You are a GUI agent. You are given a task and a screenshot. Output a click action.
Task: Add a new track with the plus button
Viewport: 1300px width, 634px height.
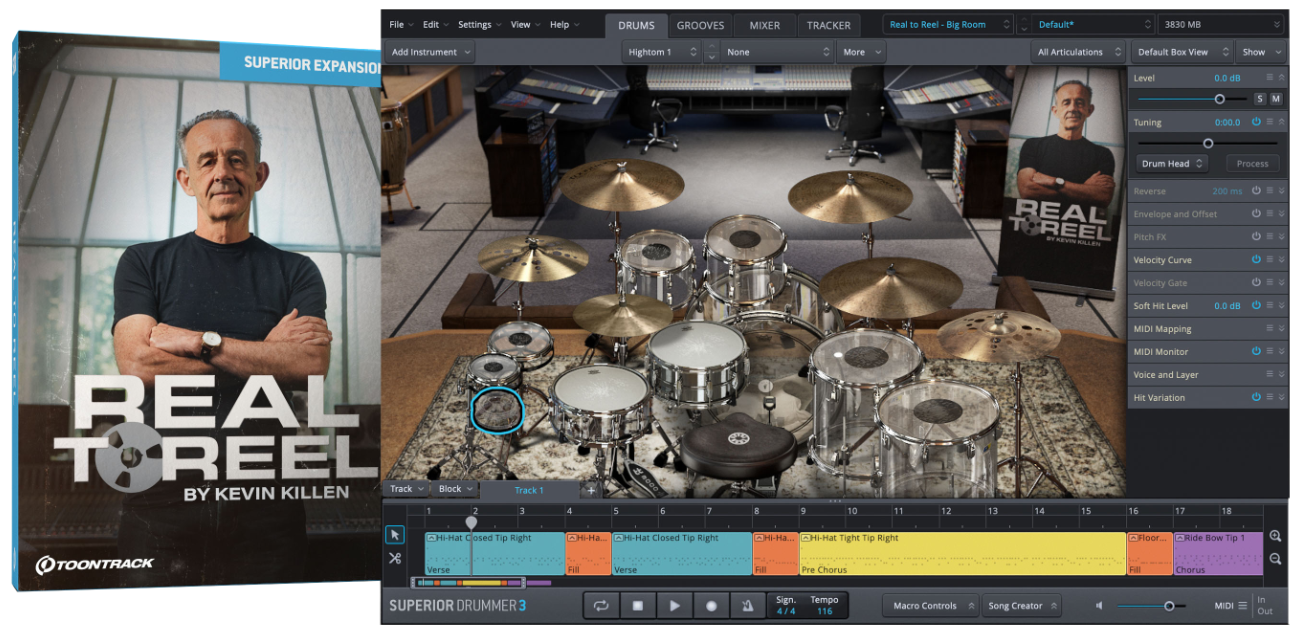point(590,490)
